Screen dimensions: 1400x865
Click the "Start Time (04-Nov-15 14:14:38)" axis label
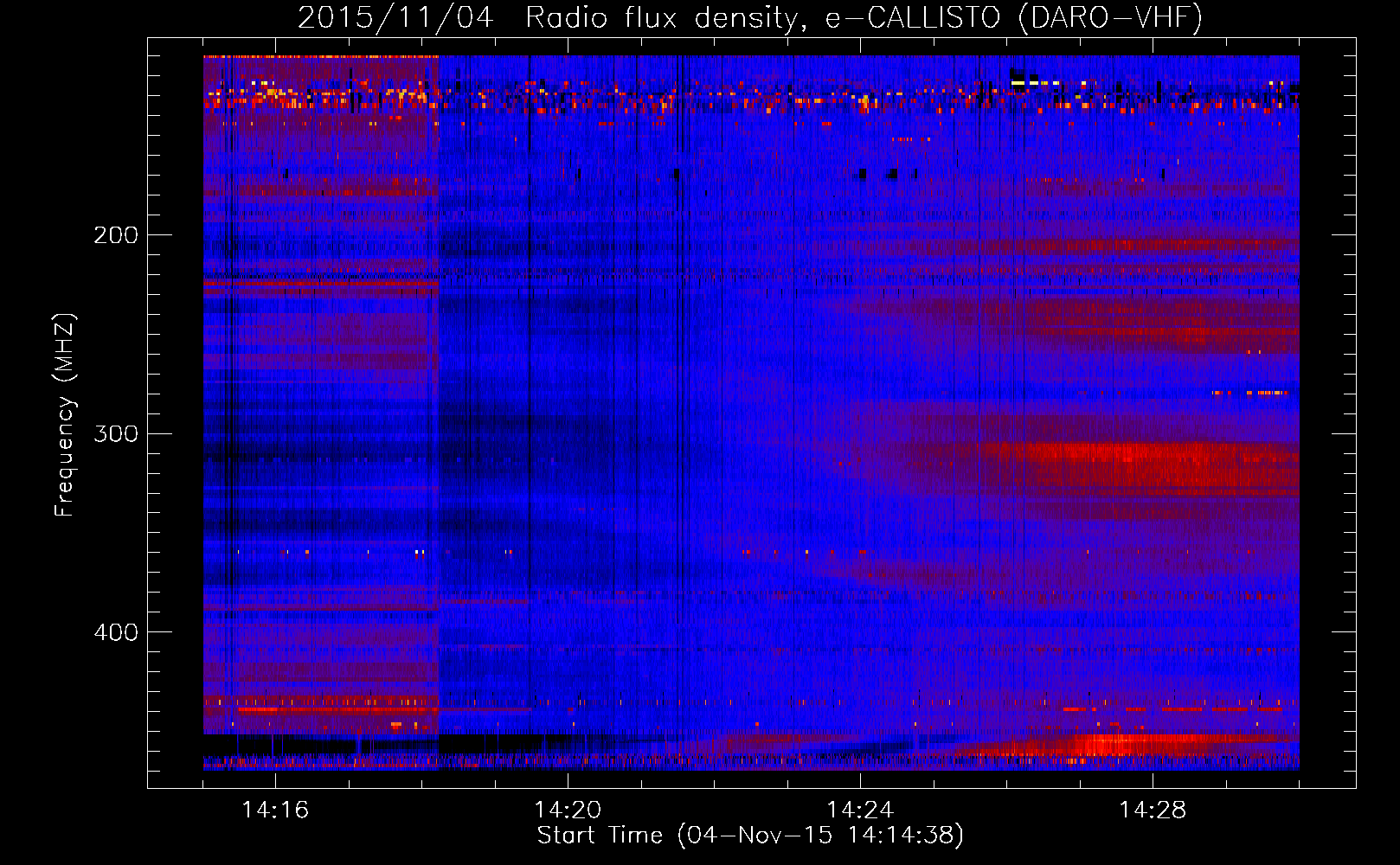point(750,836)
